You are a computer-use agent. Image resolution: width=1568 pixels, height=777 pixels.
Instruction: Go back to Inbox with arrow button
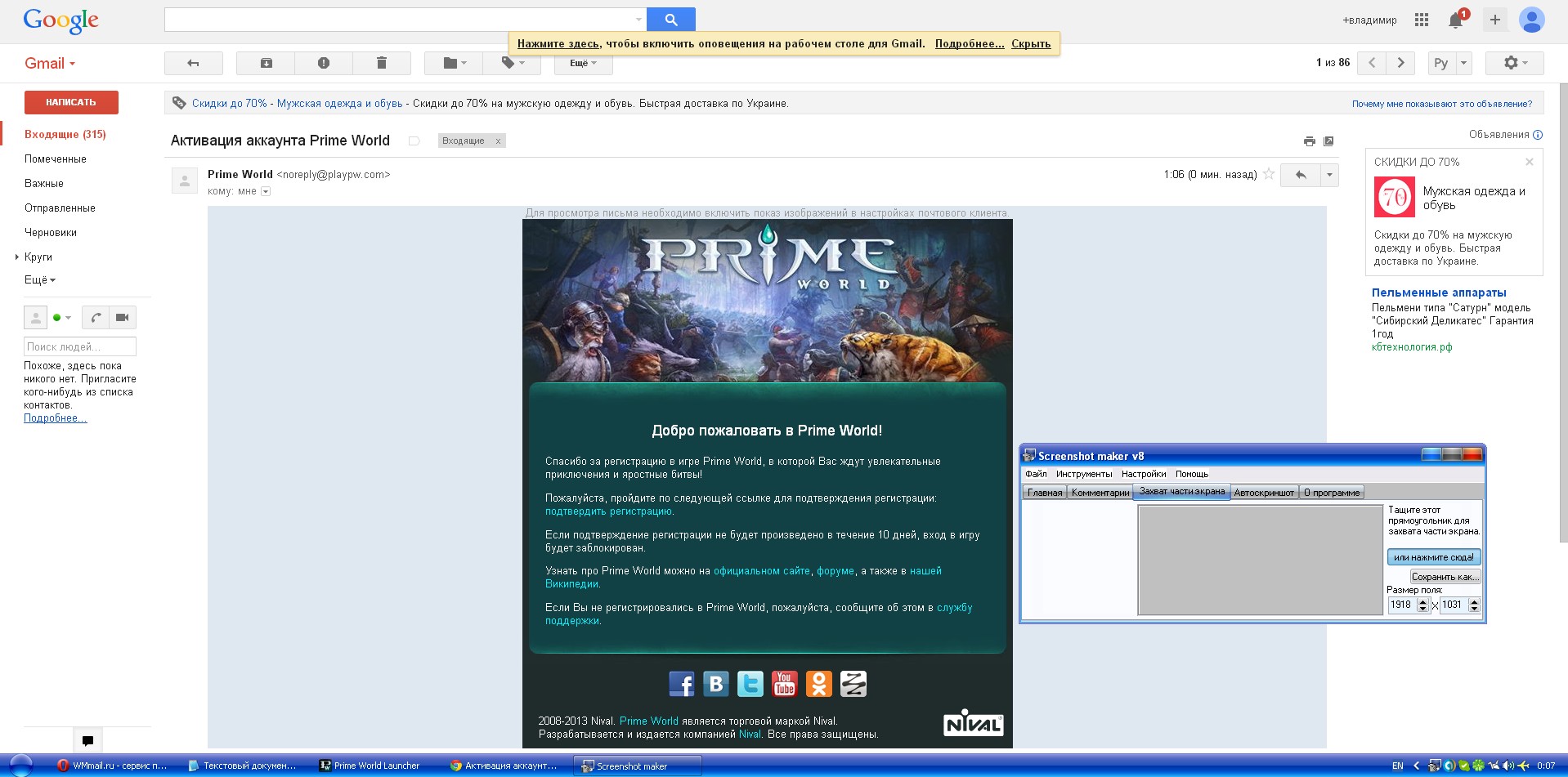(x=194, y=63)
